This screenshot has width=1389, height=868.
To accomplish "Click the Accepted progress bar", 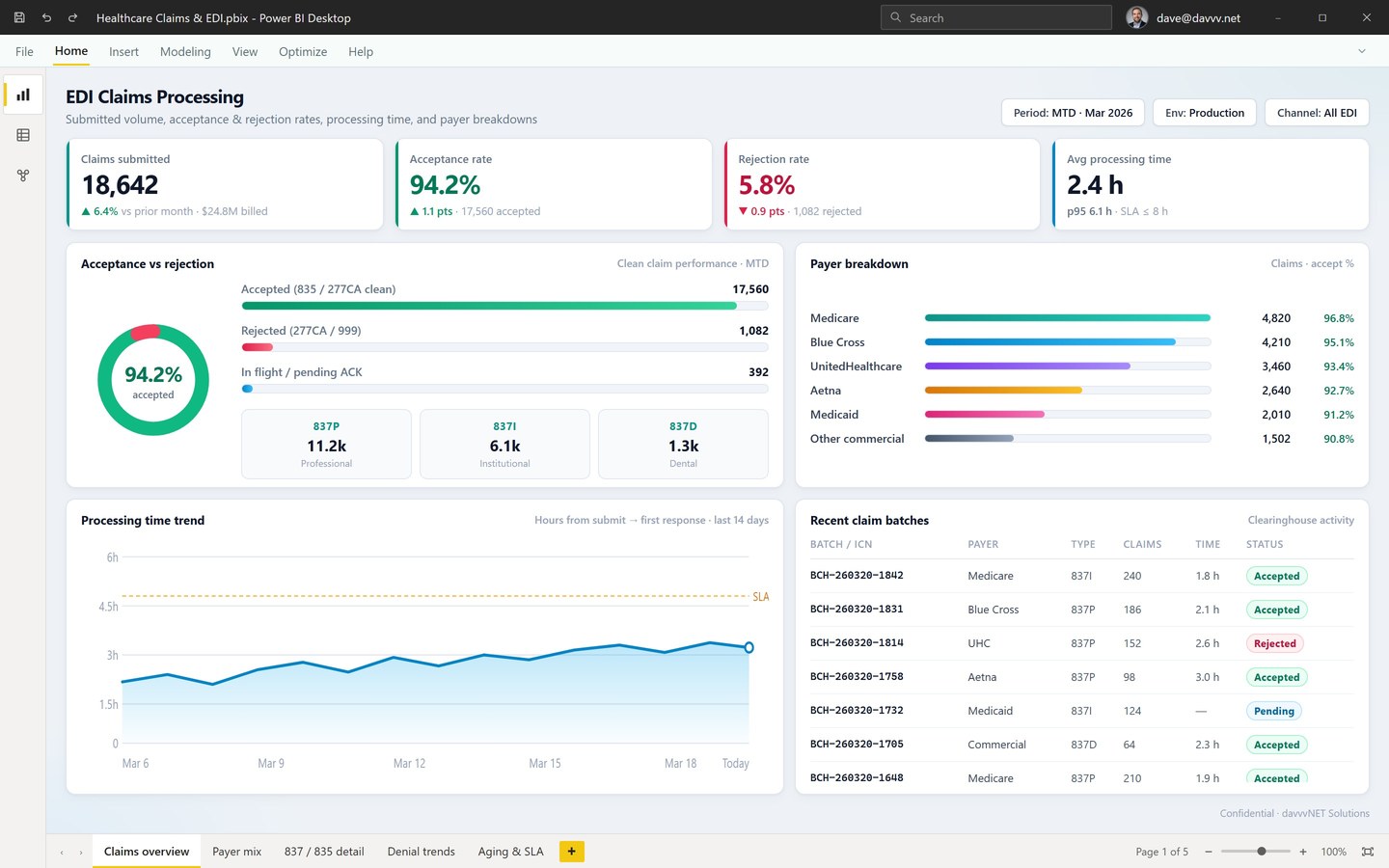I will point(504,306).
